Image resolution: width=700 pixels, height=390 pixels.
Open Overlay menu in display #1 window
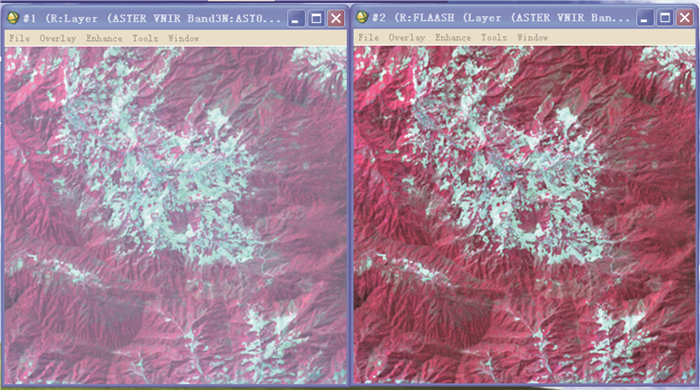click(x=58, y=38)
